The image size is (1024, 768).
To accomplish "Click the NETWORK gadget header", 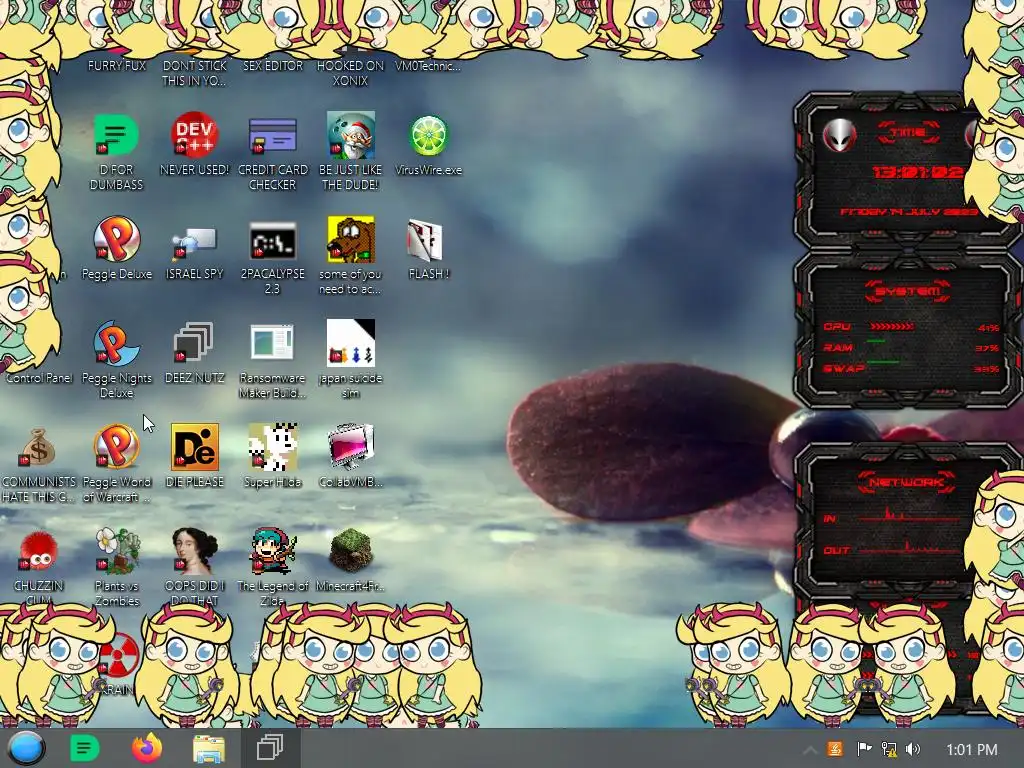I will pyautogui.click(x=906, y=483).
